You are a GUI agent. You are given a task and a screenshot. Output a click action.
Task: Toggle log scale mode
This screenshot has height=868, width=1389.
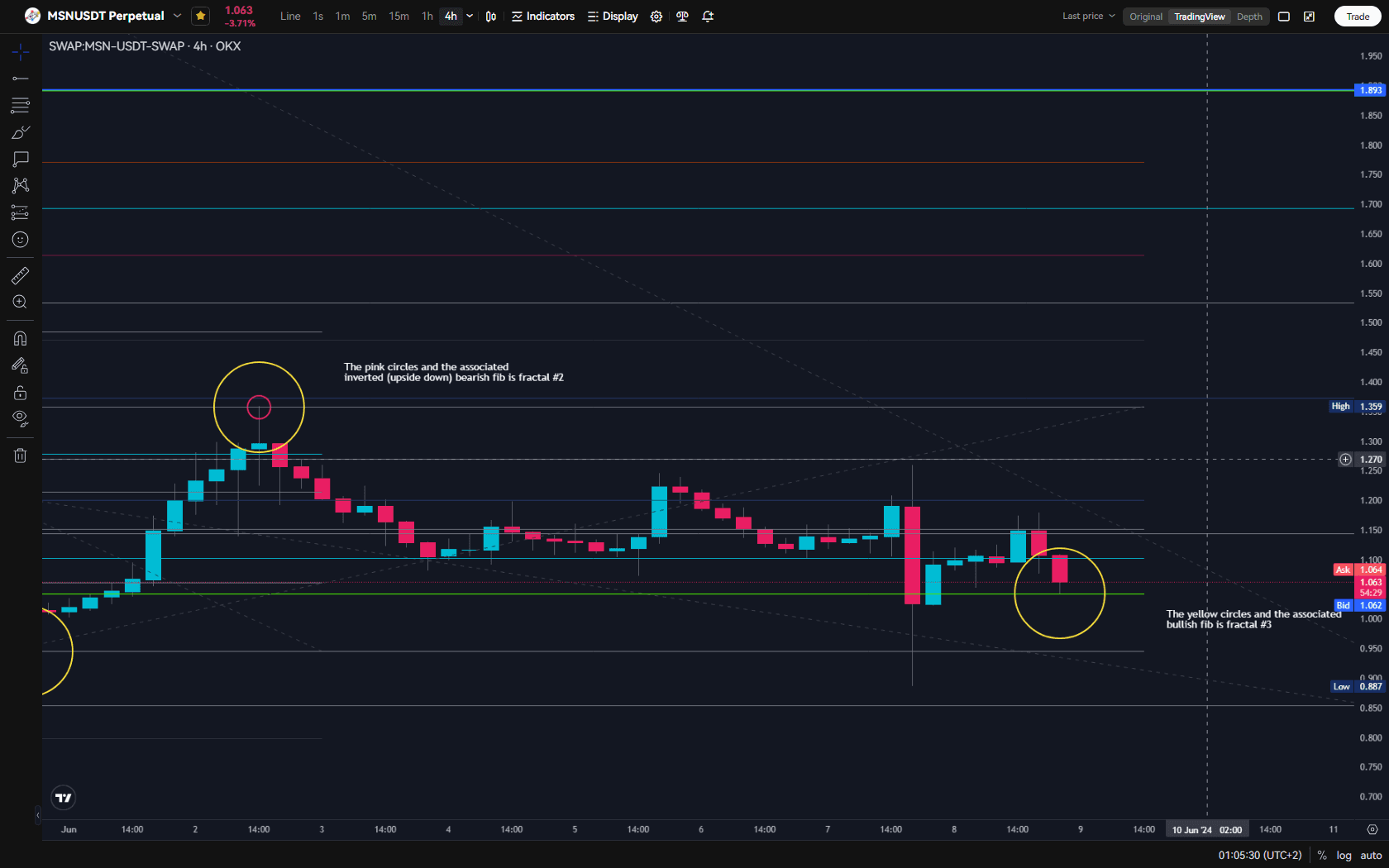coord(1344,856)
